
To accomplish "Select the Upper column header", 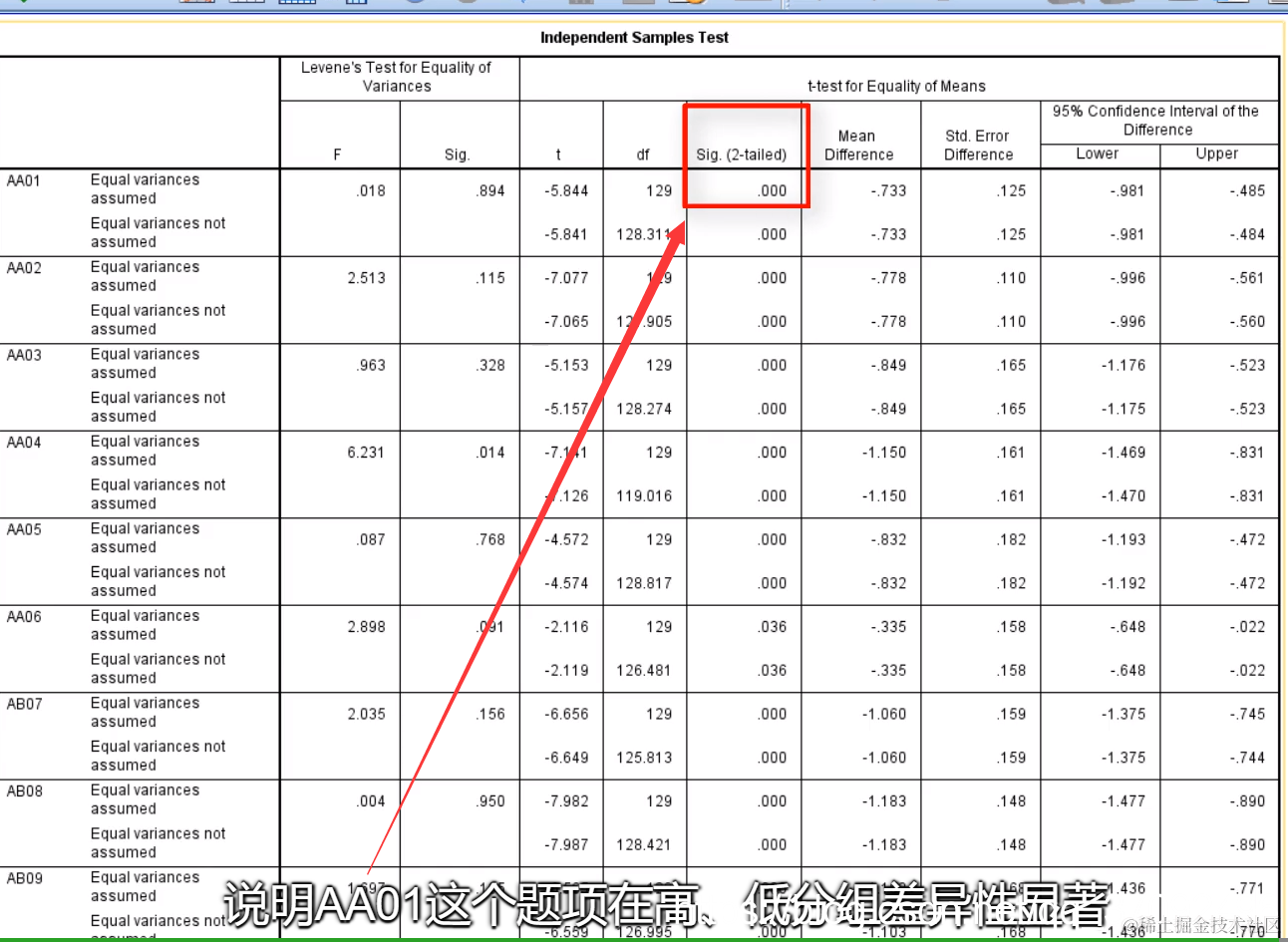I will (x=1217, y=154).
